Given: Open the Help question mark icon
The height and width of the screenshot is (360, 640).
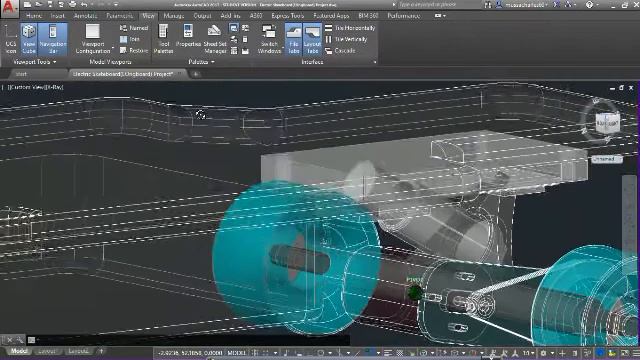Looking at the screenshot, I should [x=589, y=5].
